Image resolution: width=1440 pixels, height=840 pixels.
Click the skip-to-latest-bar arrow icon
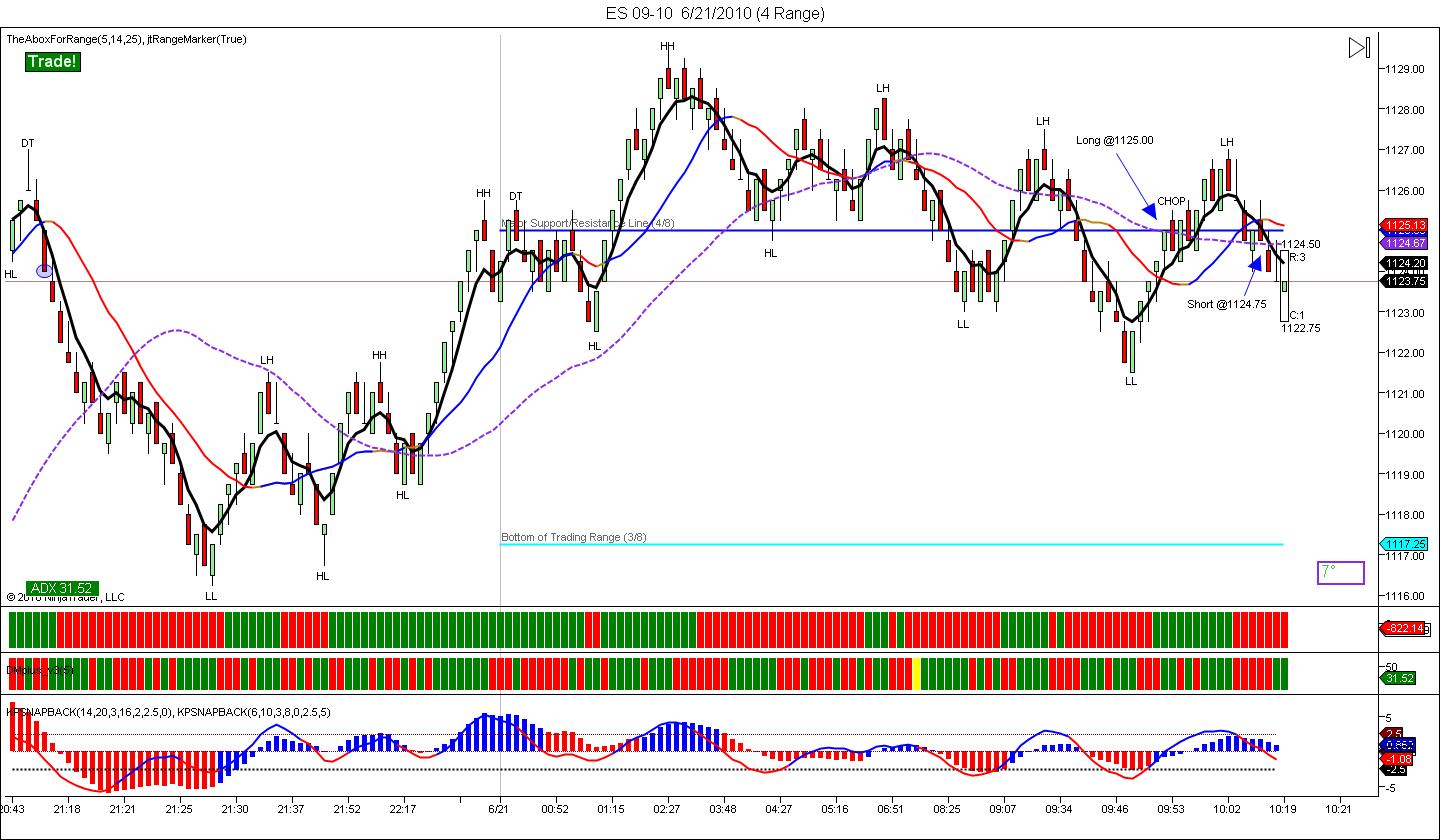1358,47
